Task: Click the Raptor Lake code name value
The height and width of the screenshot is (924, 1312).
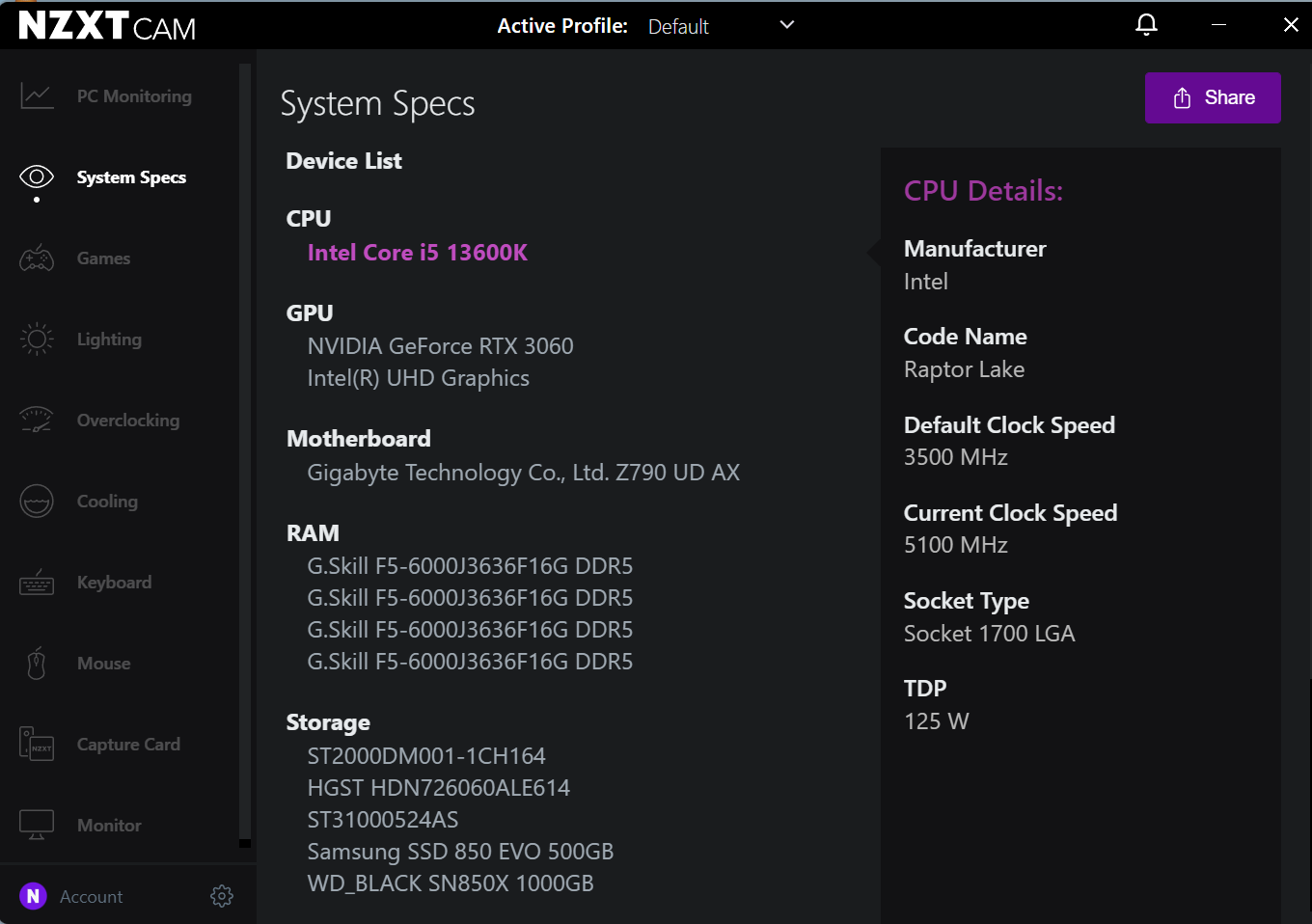Action: [964, 369]
